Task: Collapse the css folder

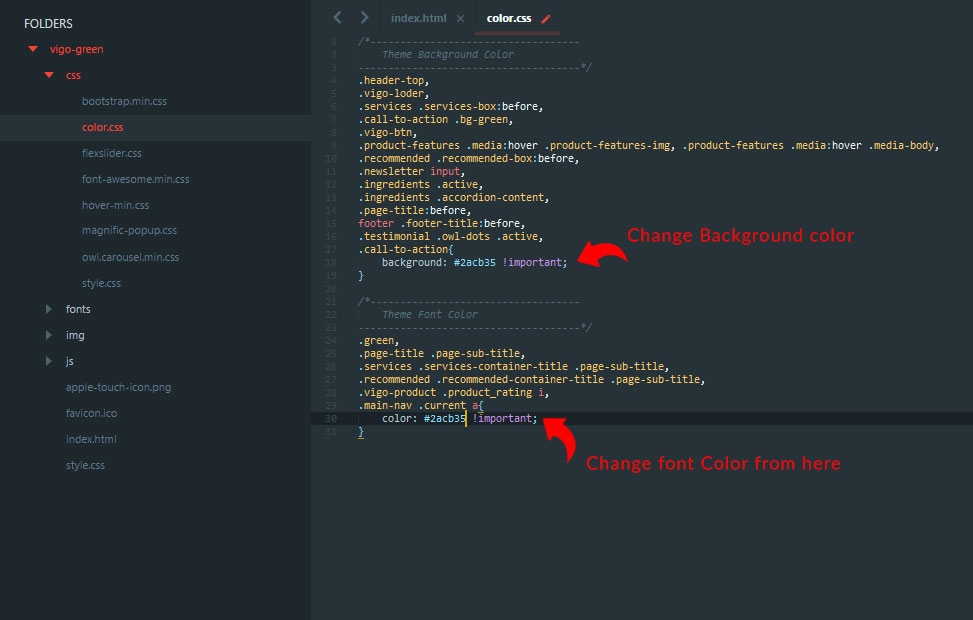Action: click(x=49, y=75)
